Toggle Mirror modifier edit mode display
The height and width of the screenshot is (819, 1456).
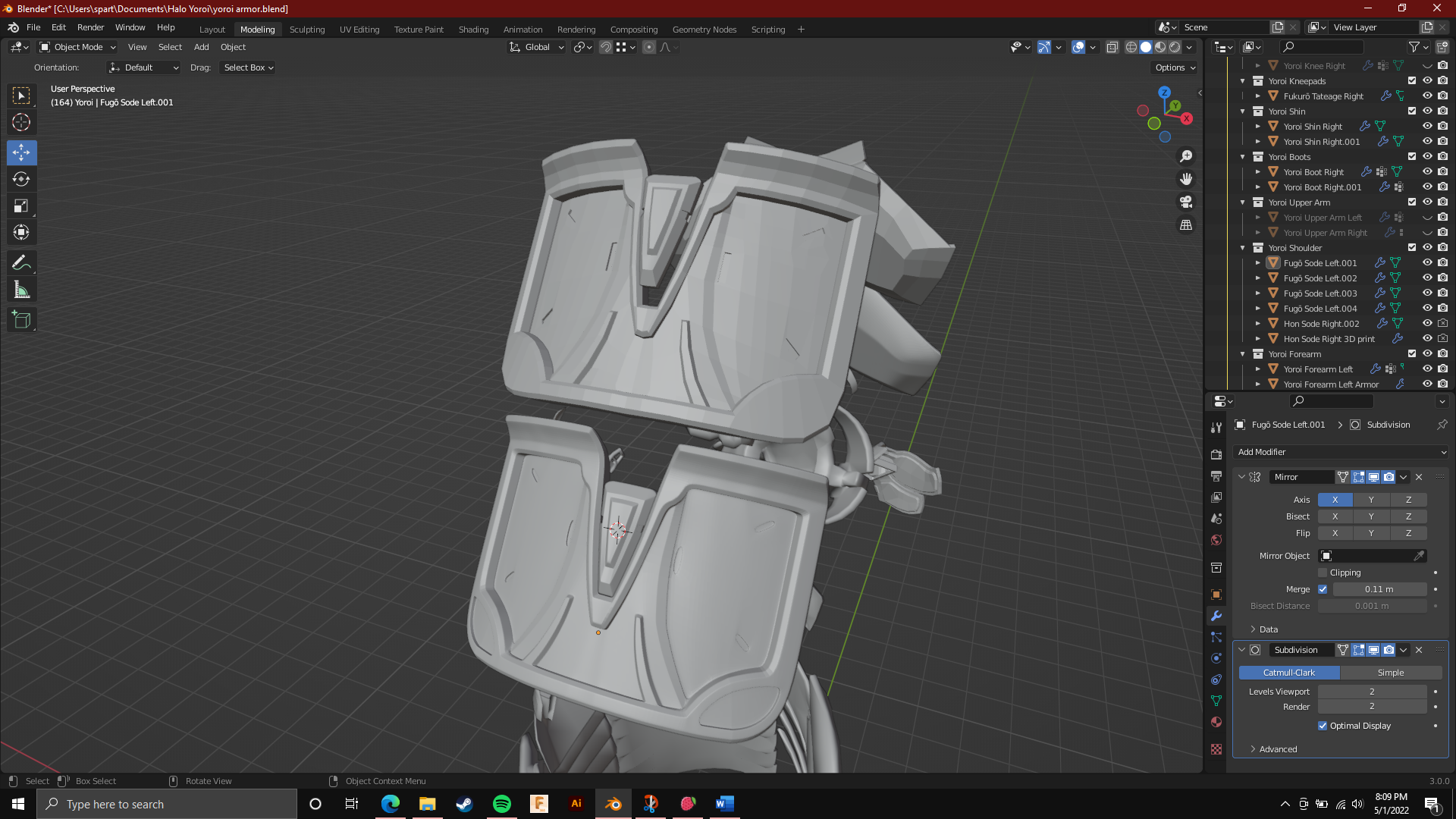[1358, 477]
